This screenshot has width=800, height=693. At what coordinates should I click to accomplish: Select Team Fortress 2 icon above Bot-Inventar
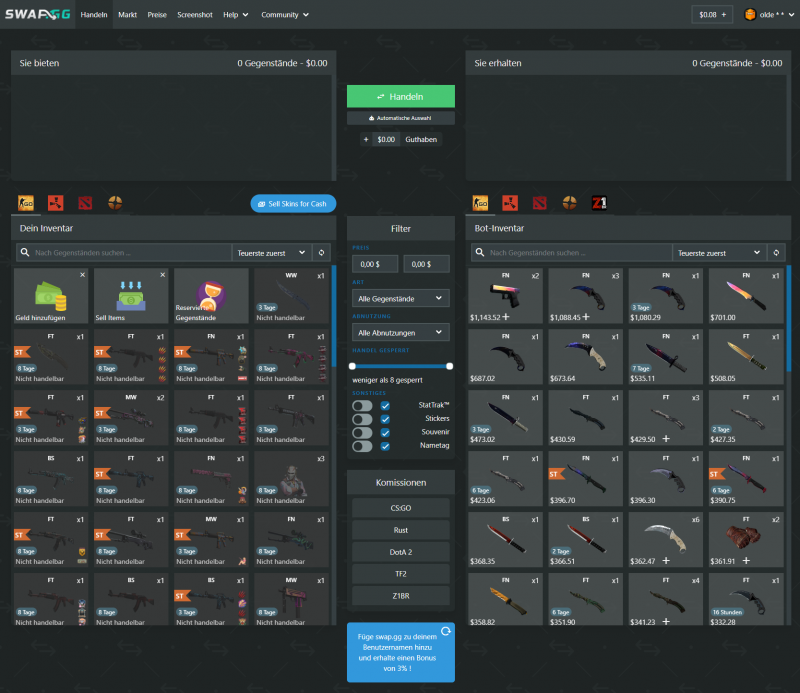tap(570, 203)
